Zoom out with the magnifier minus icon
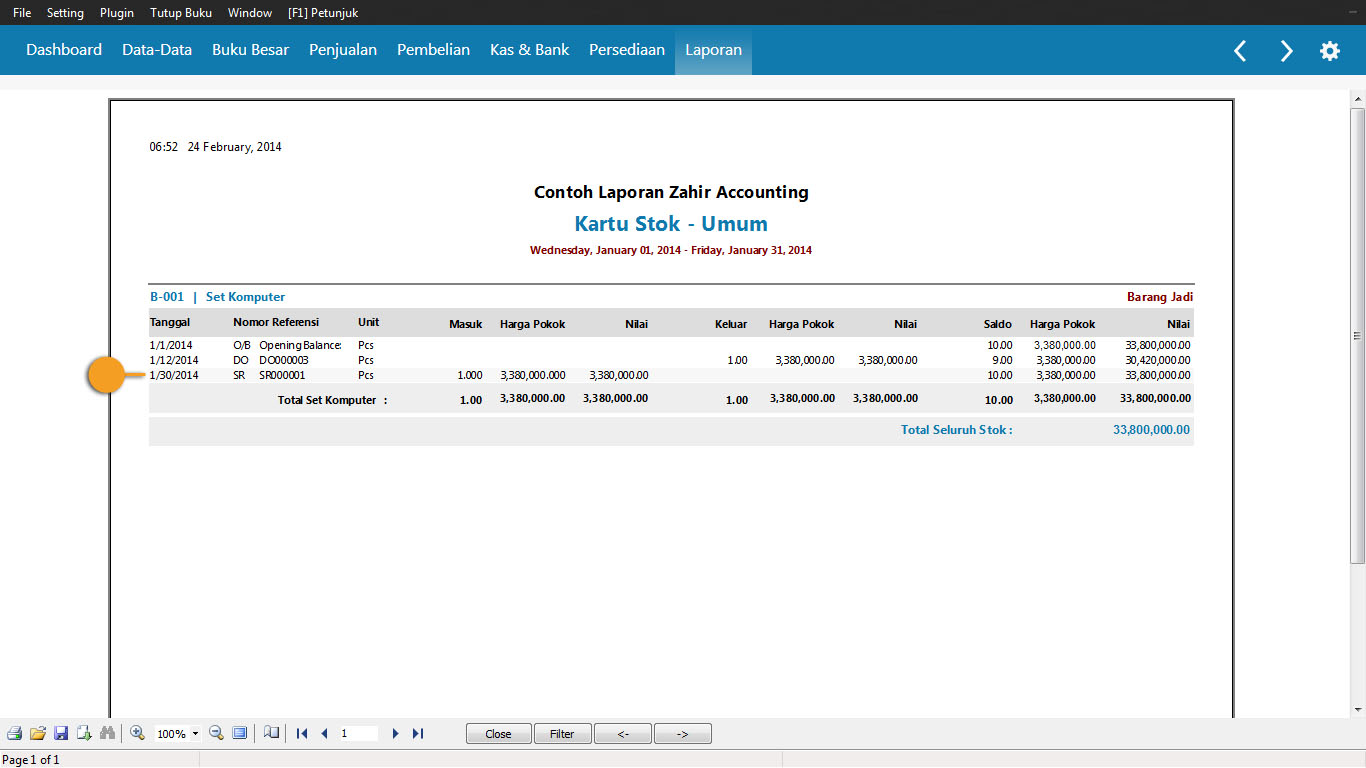 [216, 733]
